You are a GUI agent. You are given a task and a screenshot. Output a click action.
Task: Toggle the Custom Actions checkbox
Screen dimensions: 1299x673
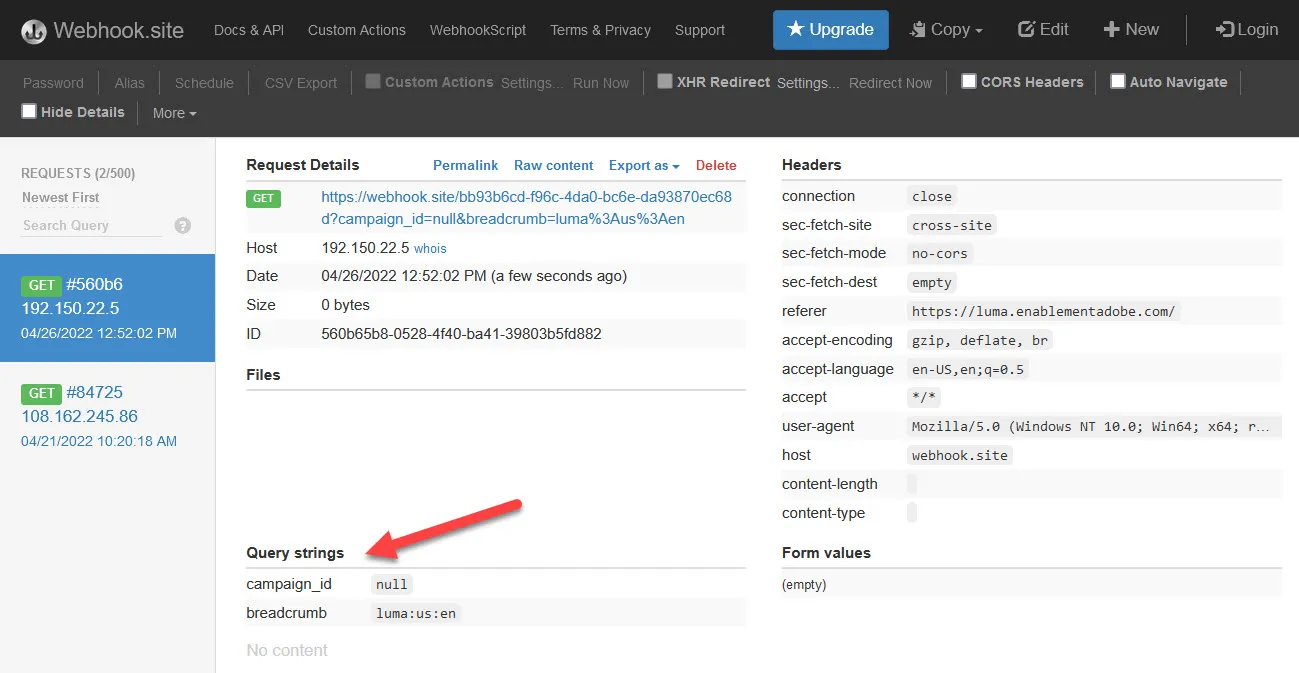click(x=373, y=82)
